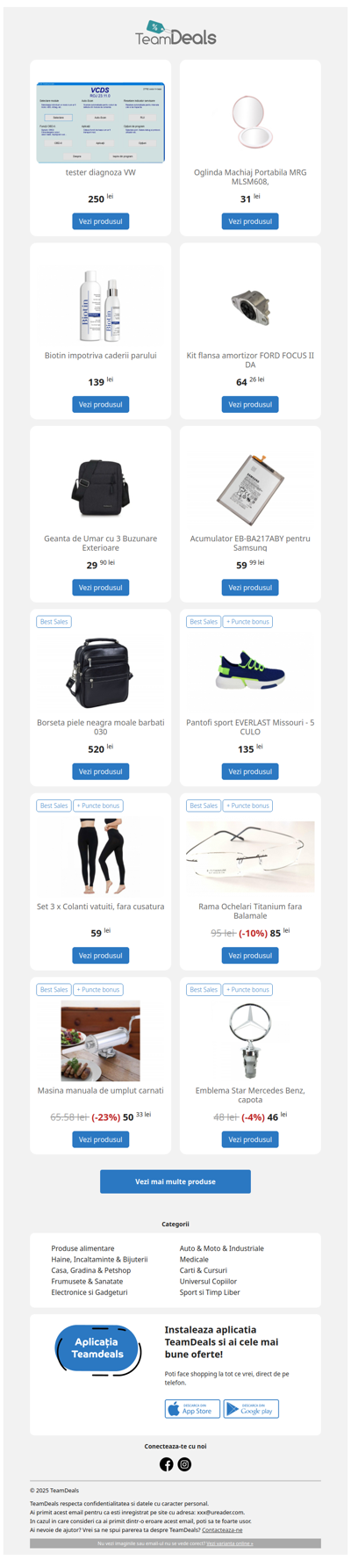Click the TeamDeals logo at top
This screenshot has height=1568, width=351.
[x=175, y=33]
